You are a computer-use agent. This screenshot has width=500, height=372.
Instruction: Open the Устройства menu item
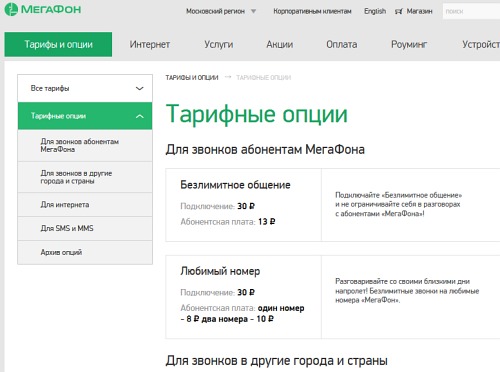tap(481, 44)
